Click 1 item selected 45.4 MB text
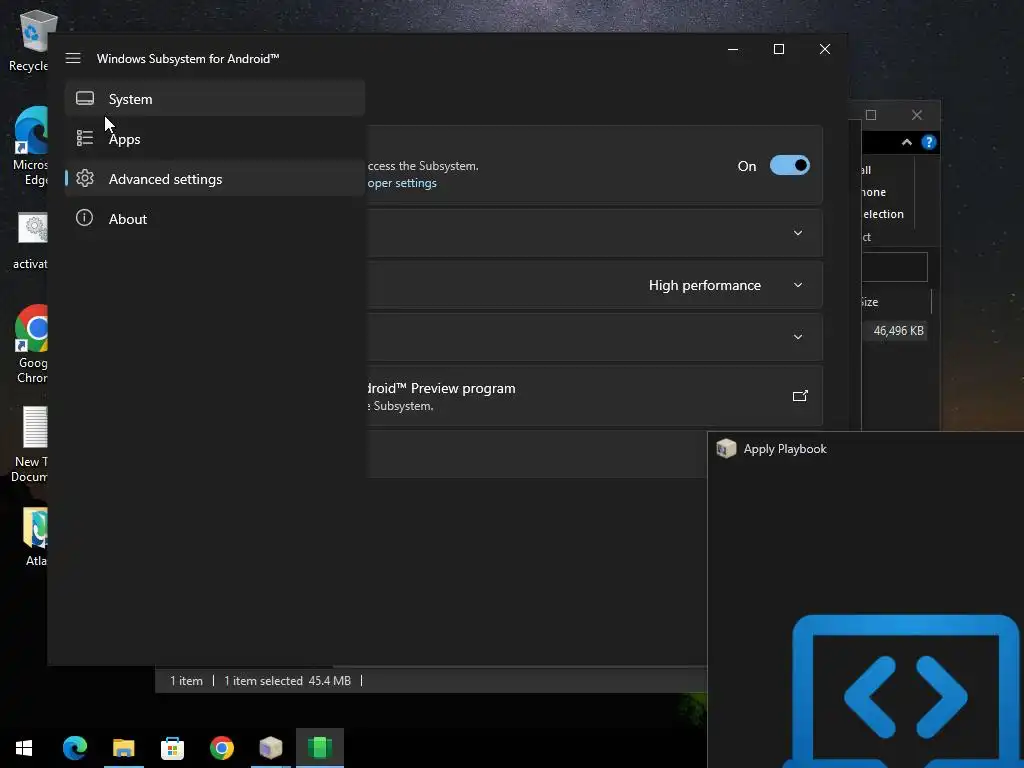 coord(287,680)
